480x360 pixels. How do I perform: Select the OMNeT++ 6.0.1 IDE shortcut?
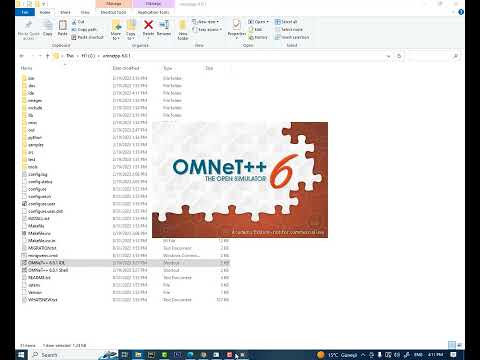[x=47, y=263]
